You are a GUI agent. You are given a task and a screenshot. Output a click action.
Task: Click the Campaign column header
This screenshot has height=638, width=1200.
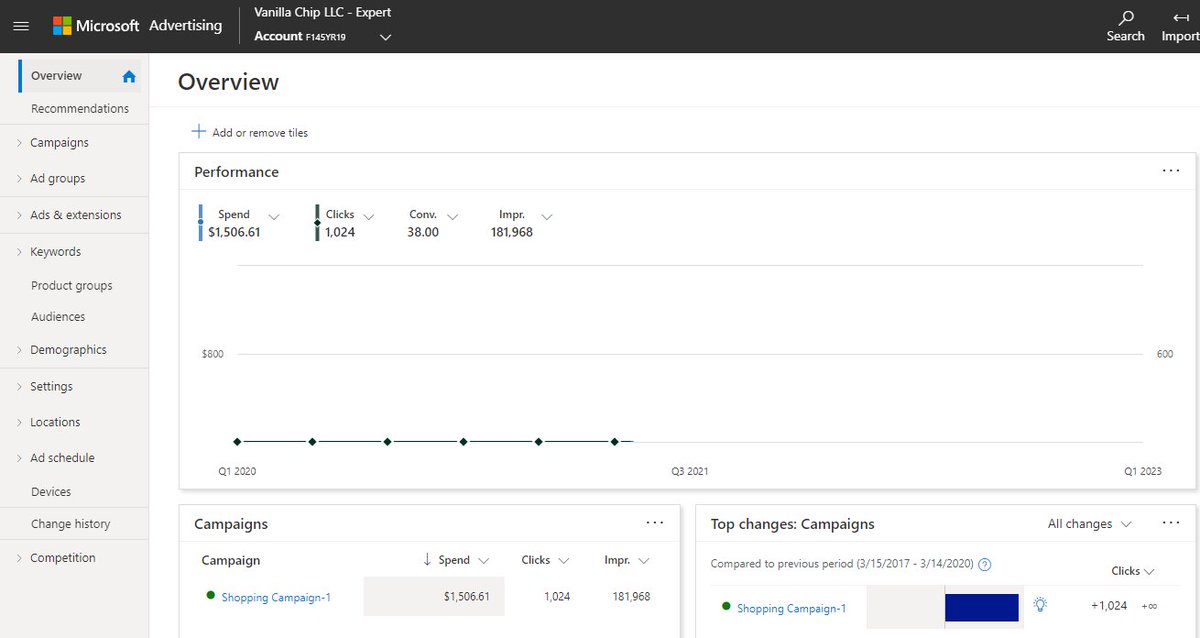[231, 561]
